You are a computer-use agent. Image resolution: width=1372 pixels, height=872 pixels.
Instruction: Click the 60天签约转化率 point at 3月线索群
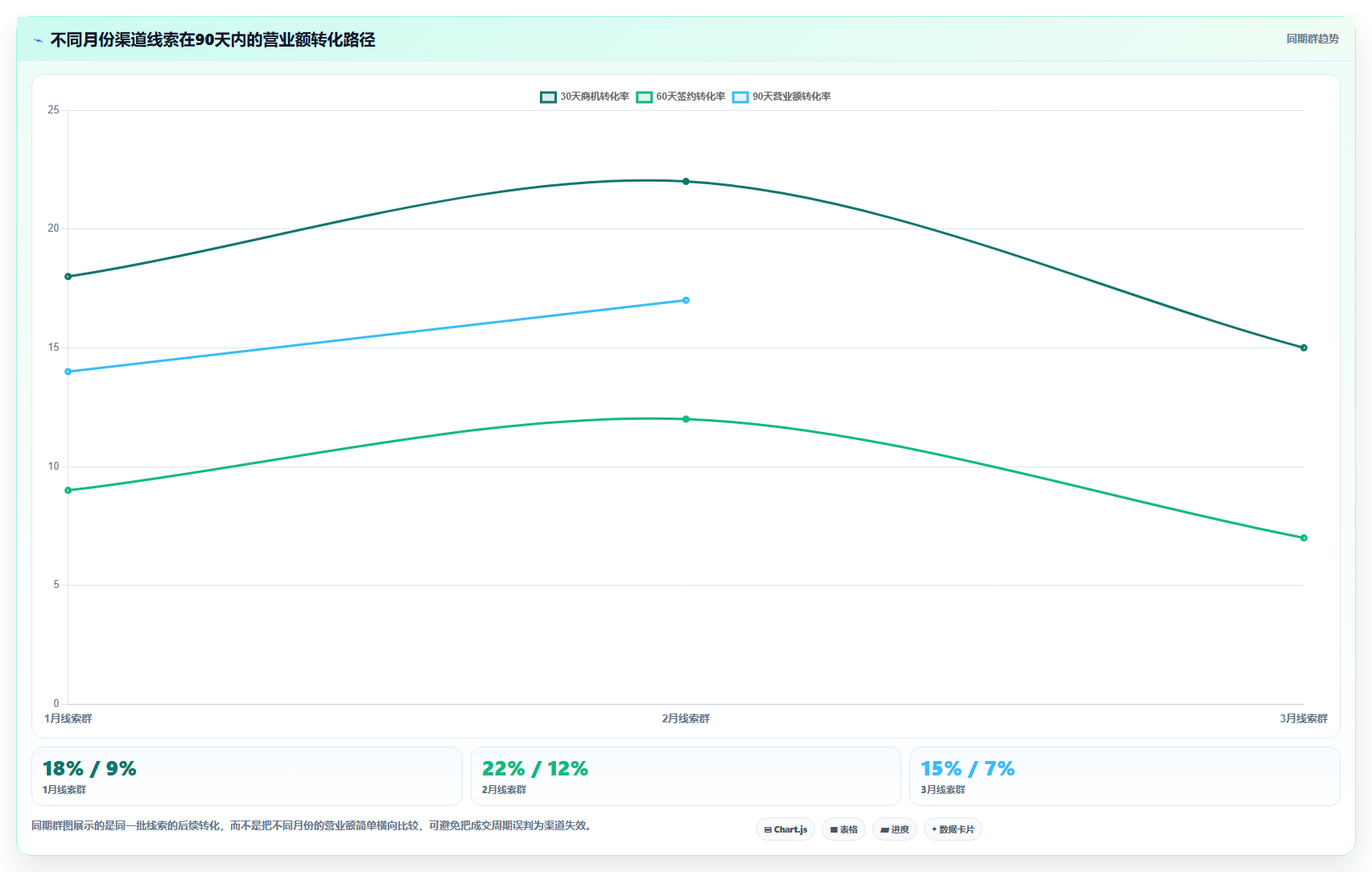click(1304, 537)
